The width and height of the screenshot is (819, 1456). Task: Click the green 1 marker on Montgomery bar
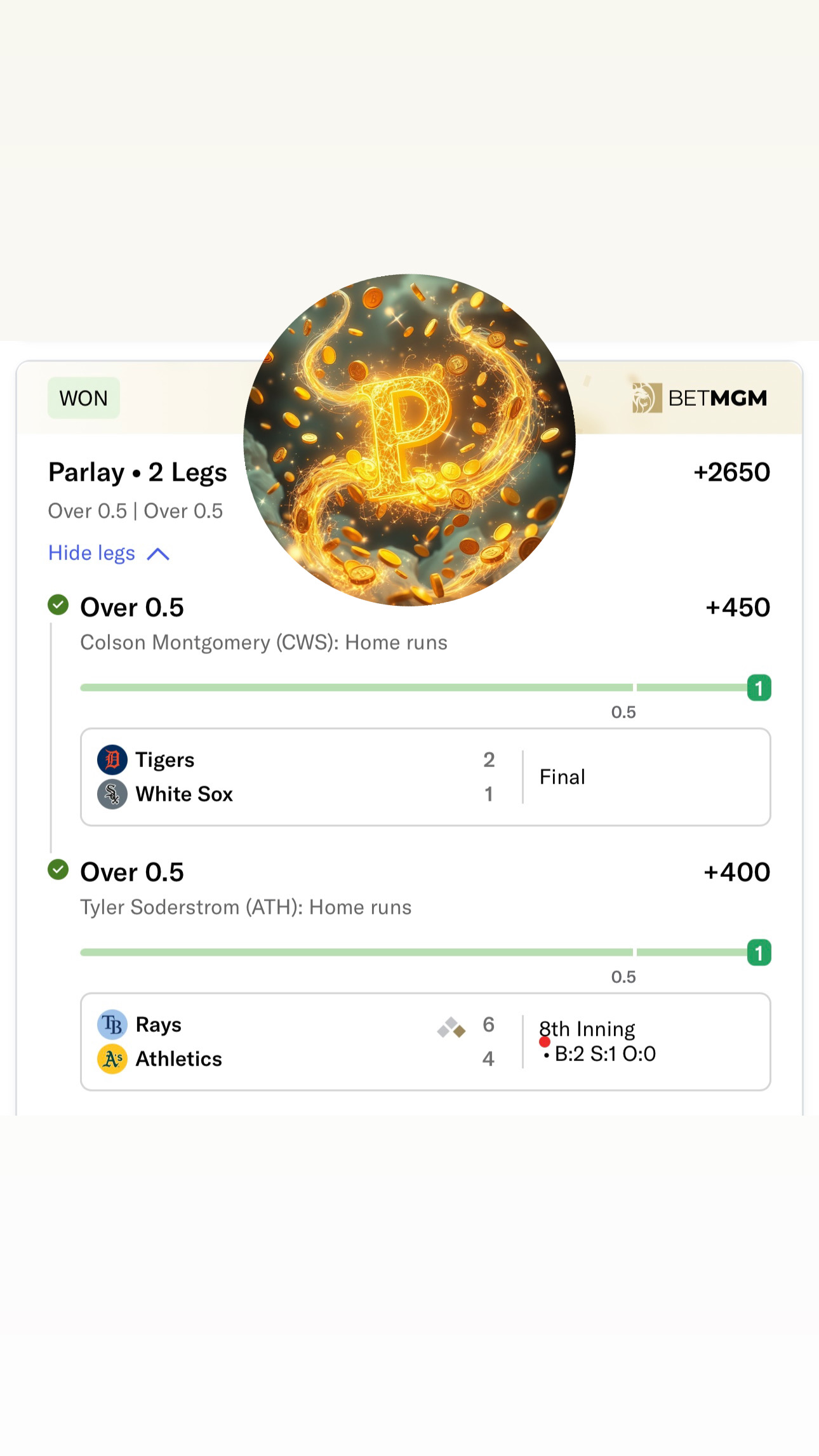pos(759,688)
